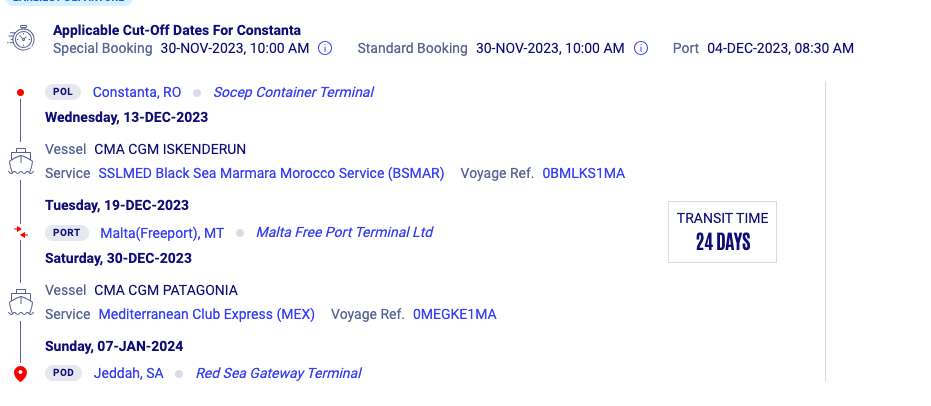Viewport: 931px width, 406px height.
Task: Click the second vessel ship icon
Action: pyautogui.click(x=20, y=302)
